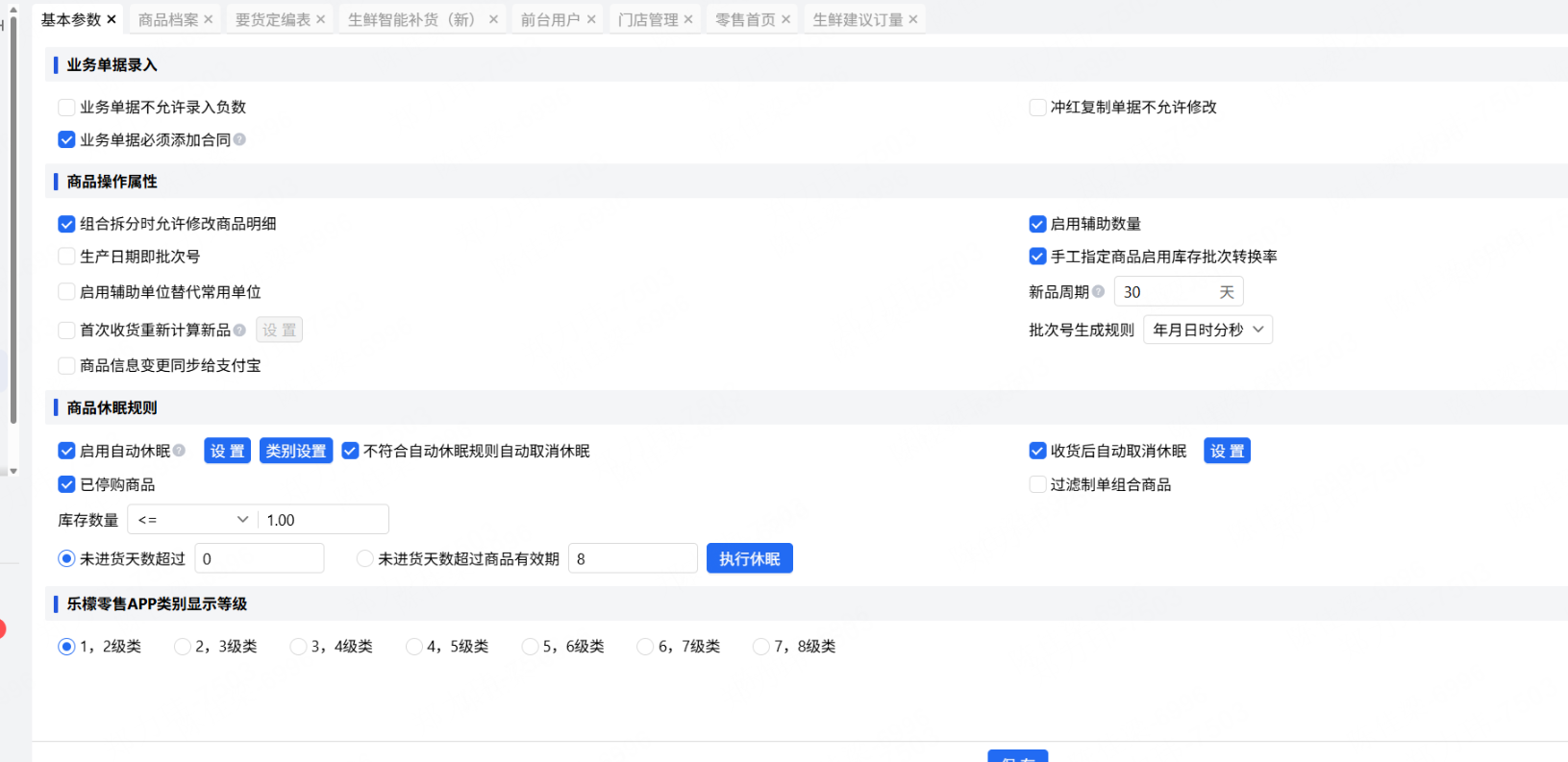Tick the 首次收货重新计算新品 checkbox
Screen dimensions: 1568x762
pyautogui.click(x=66, y=330)
